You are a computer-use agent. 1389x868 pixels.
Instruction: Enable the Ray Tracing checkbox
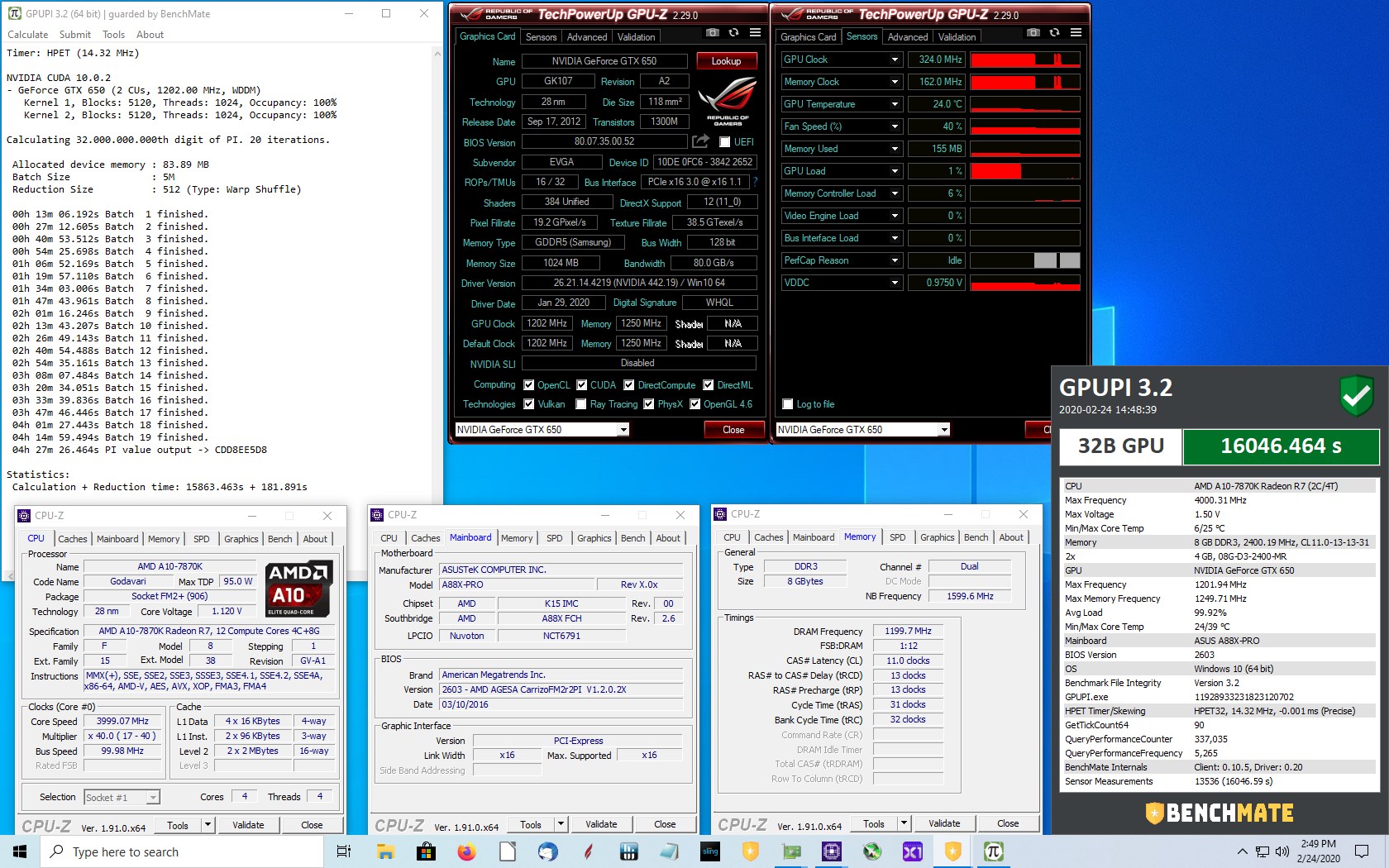582,404
